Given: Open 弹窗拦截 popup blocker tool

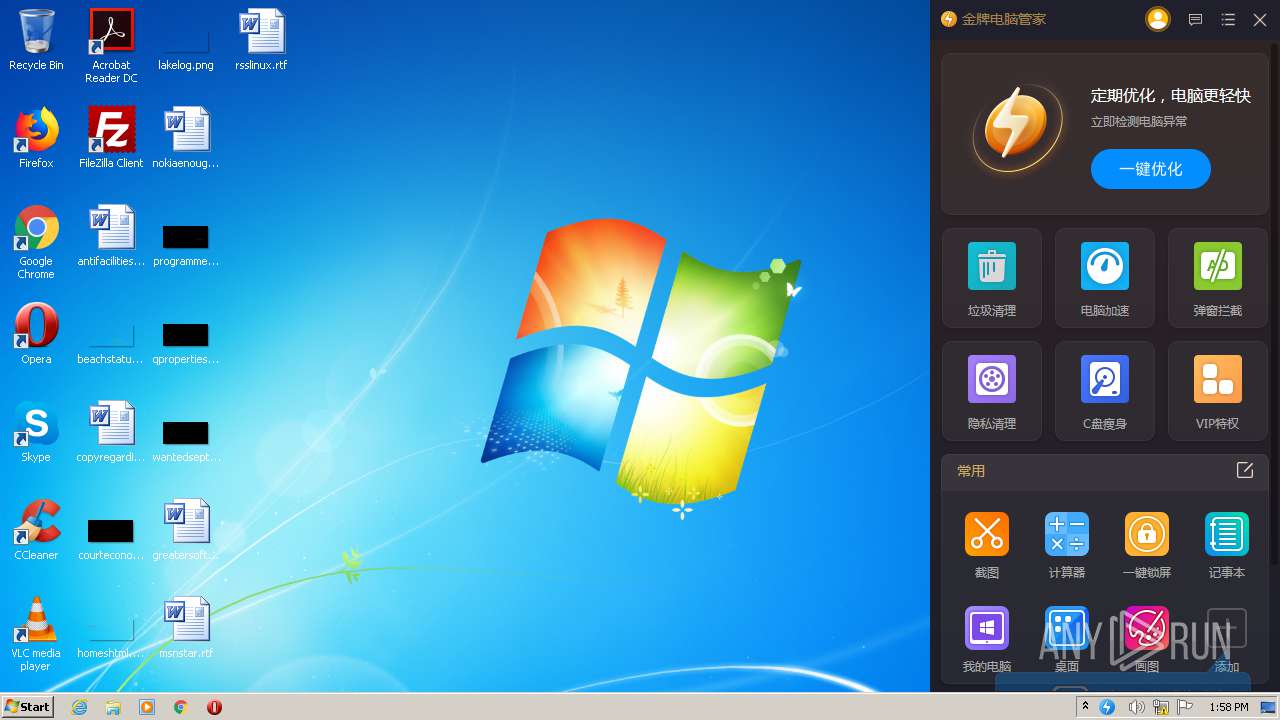Looking at the screenshot, I should (x=1217, y=278).
